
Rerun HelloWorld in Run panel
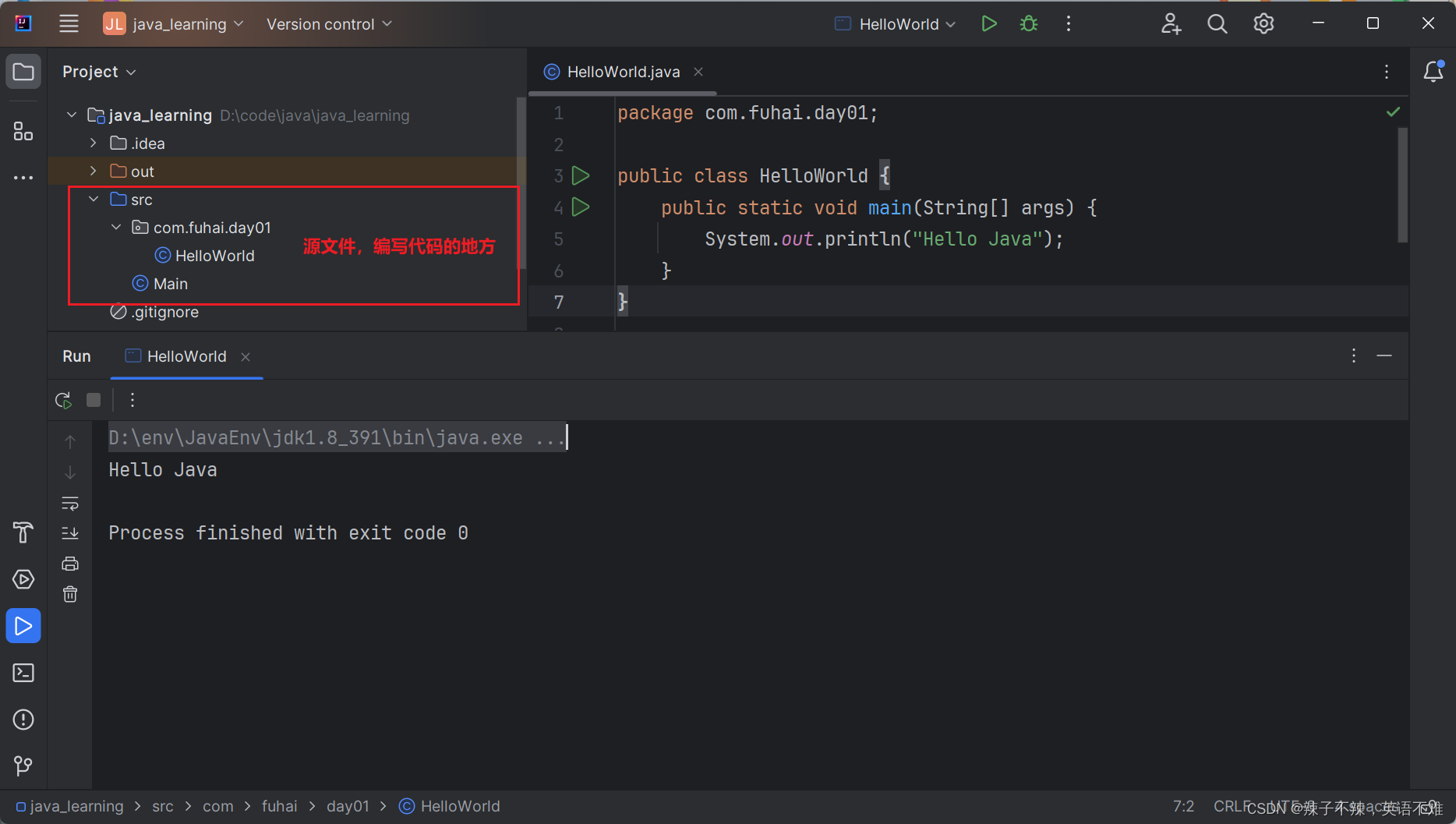click(64, 400)
